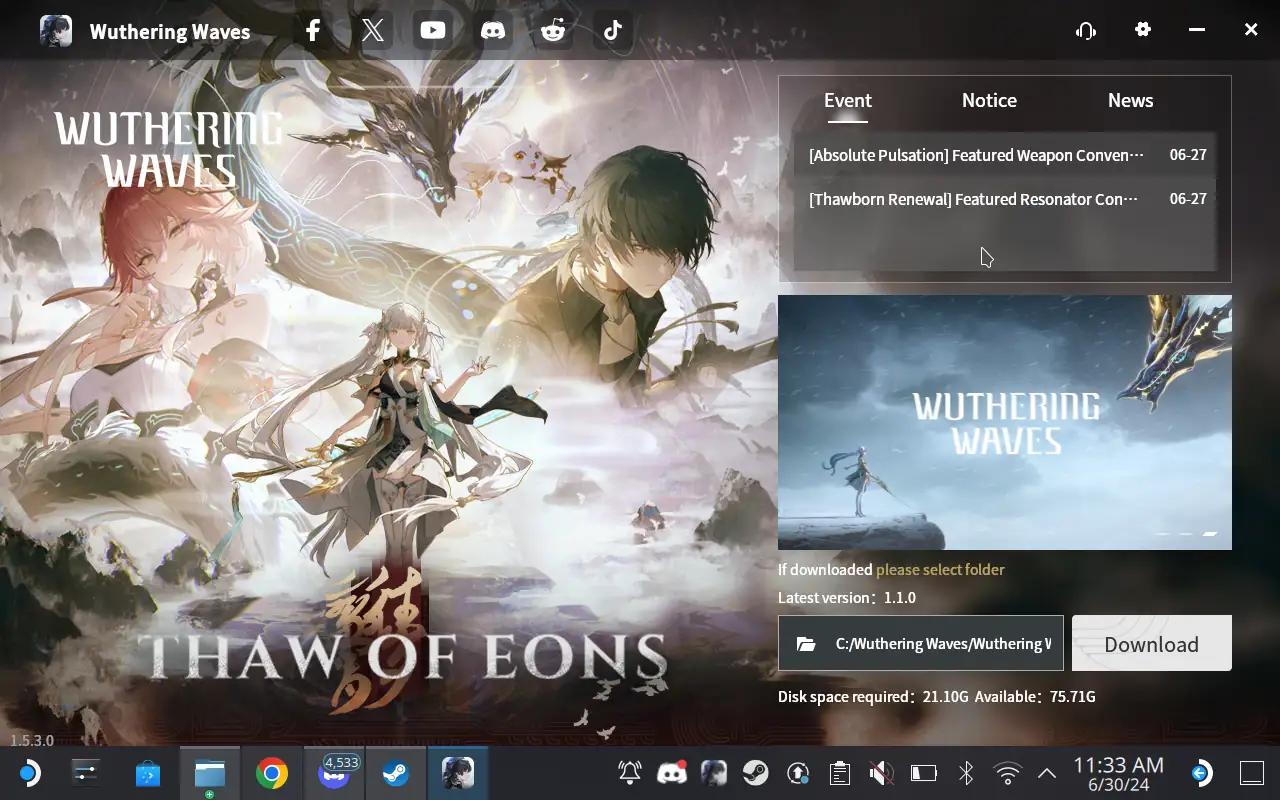This screenshot has height=800, width=1280.
Task: Open the YouTube channel icon
Action: click(x=433, y=30)
